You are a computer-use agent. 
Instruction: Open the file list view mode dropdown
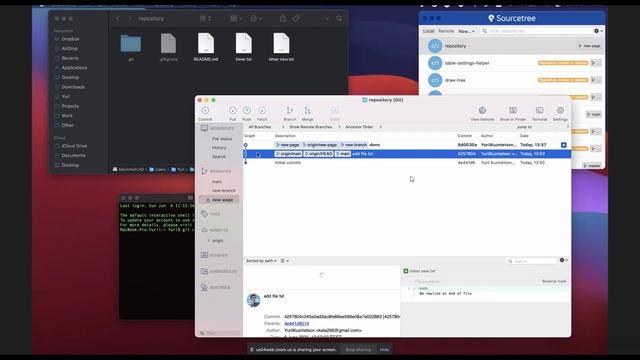pyautogui.click(x=285, y=261)
